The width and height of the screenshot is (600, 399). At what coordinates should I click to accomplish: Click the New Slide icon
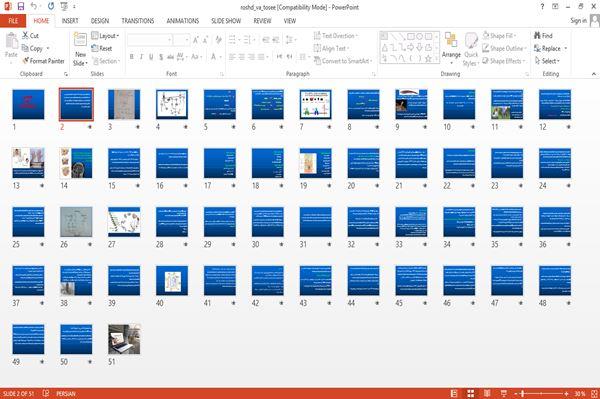point(80,40)
